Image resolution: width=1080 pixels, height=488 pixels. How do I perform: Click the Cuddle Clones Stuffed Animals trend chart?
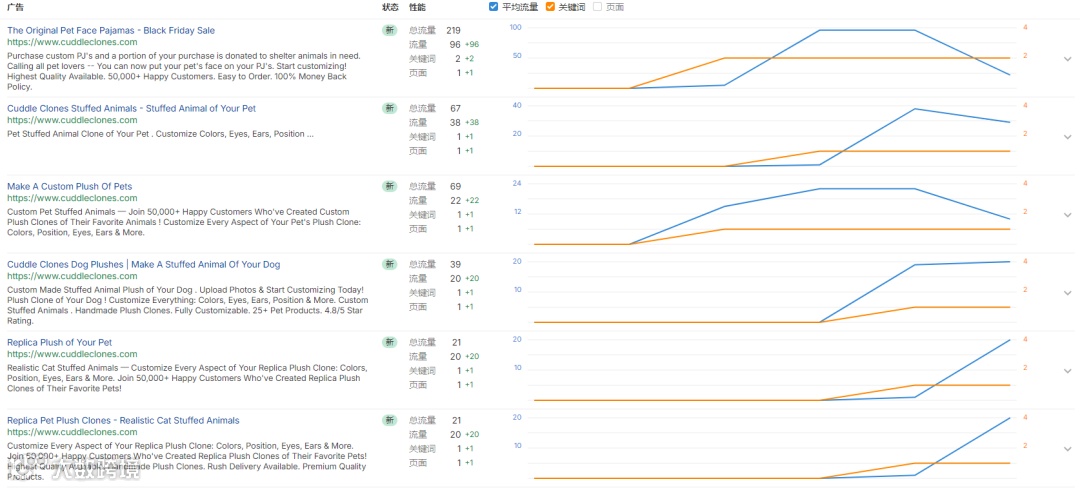771,136
